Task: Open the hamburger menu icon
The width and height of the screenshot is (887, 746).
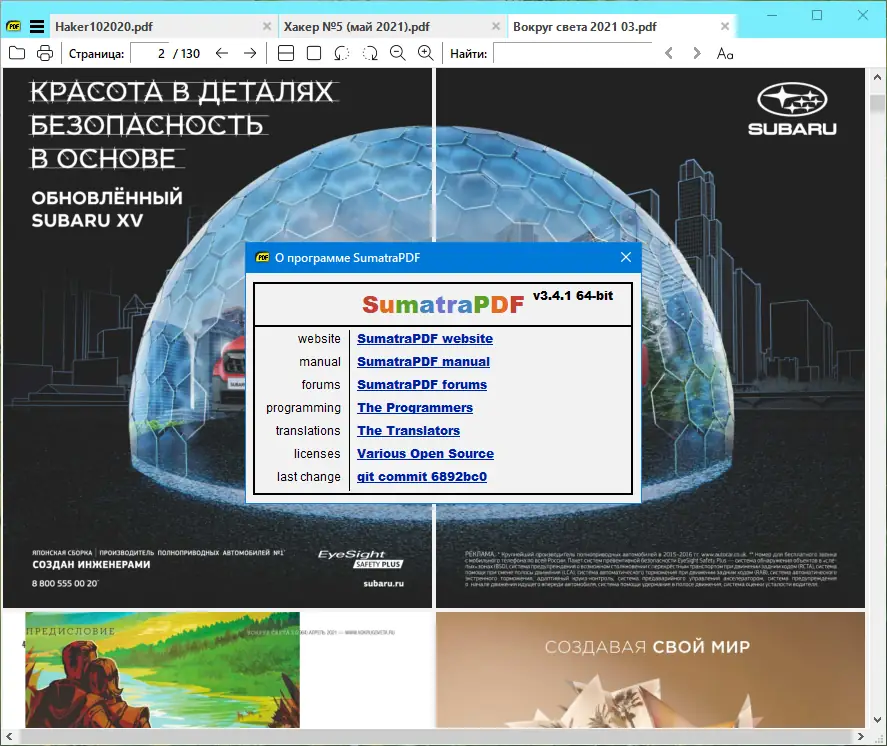Action: (37, 26)
